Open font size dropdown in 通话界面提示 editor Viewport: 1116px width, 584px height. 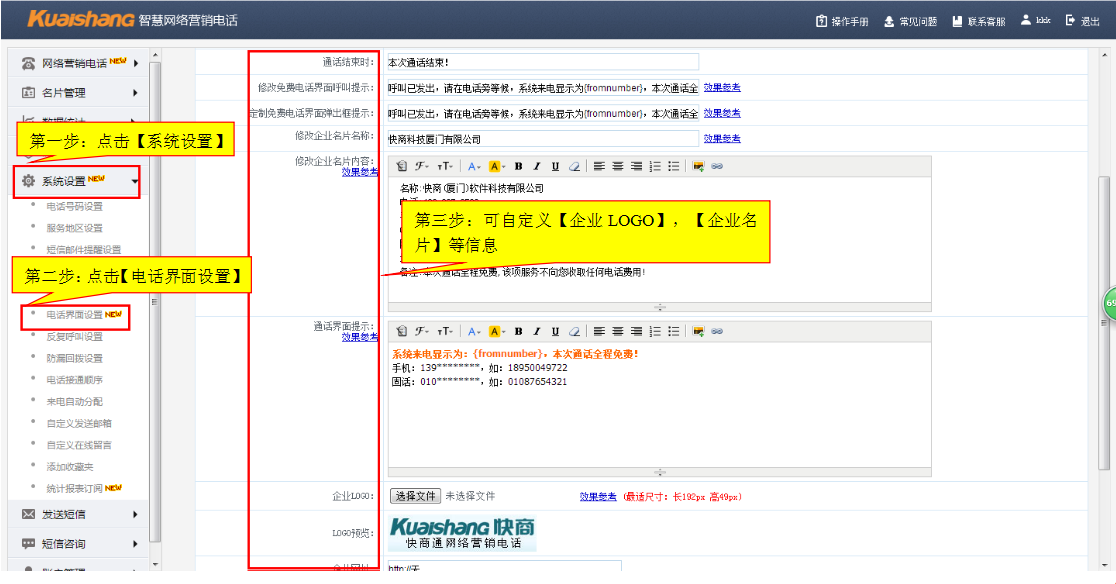click(445, 331)
